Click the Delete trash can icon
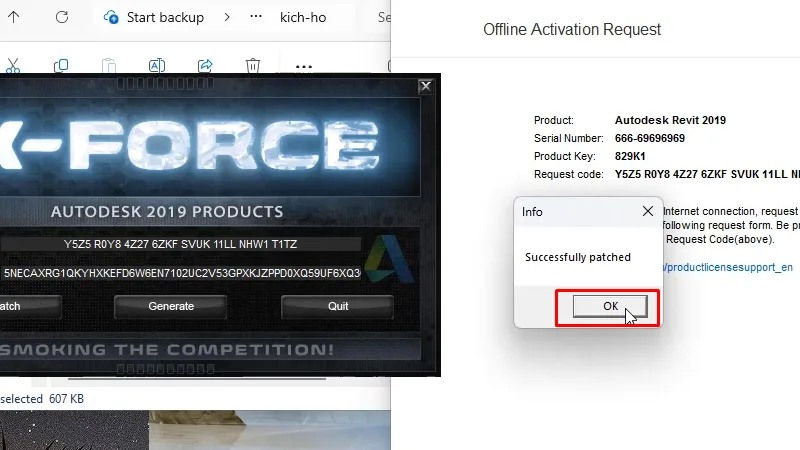The height and width of the screenshot is (450, 800). pyautogui.click(x=253, y=66)
